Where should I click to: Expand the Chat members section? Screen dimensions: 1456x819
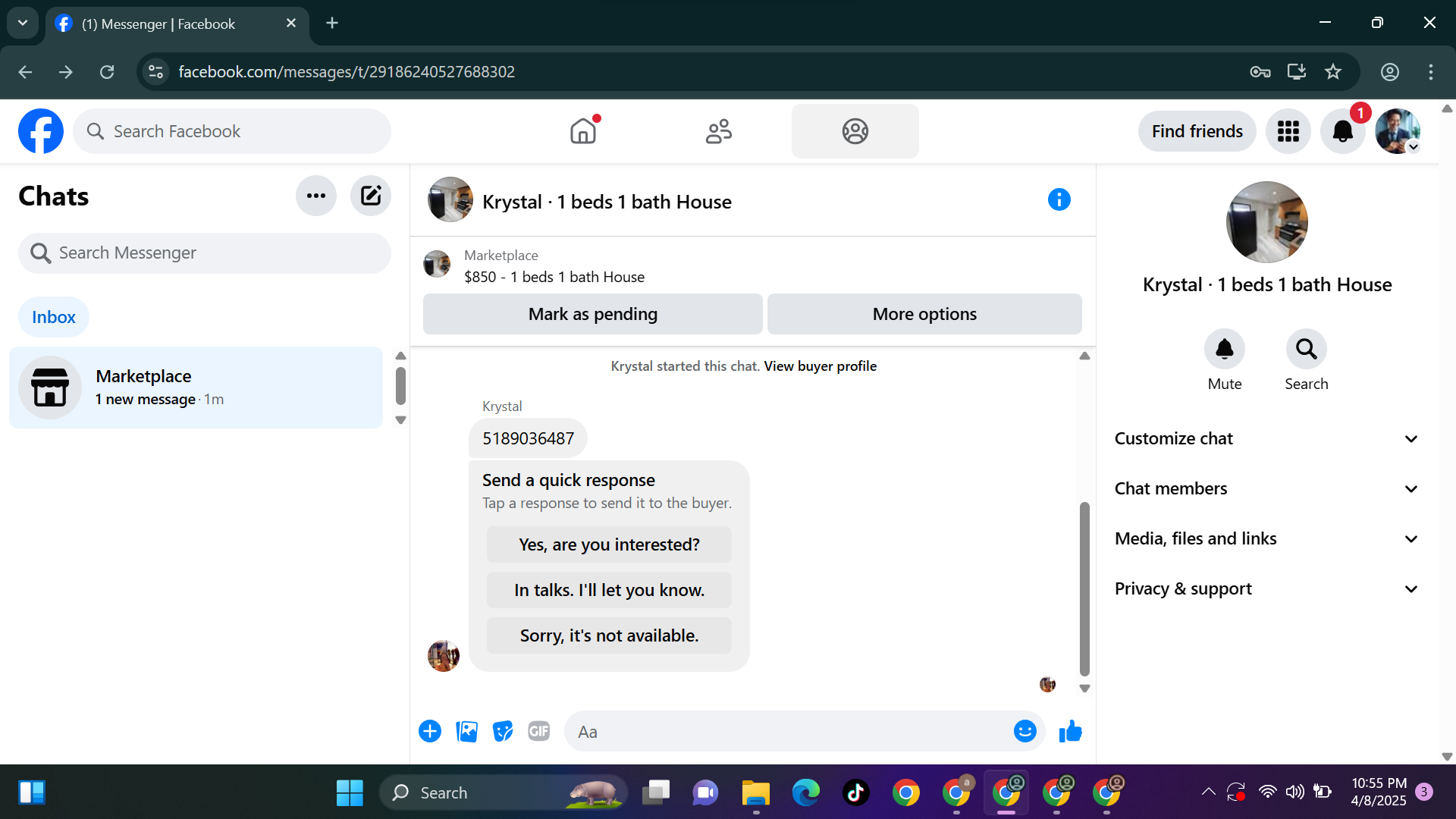[x=1265, y=488]
